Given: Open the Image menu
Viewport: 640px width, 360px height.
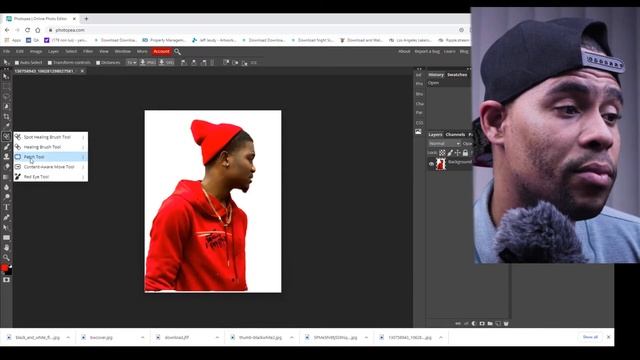Looking at the screenshot, I should pos(36,51).
